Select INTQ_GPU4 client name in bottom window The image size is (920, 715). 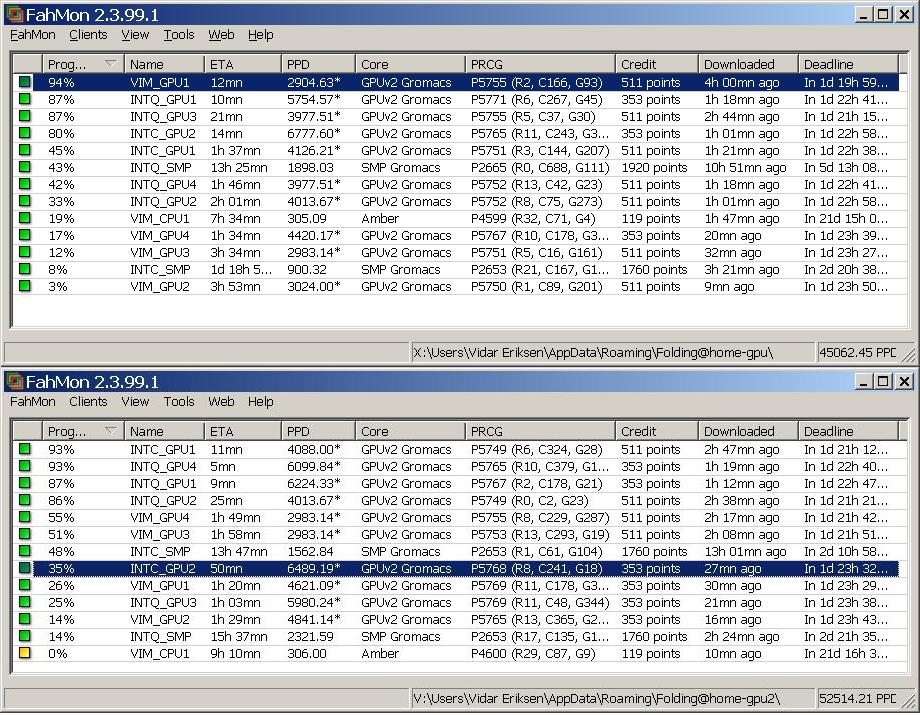(163, 466)
